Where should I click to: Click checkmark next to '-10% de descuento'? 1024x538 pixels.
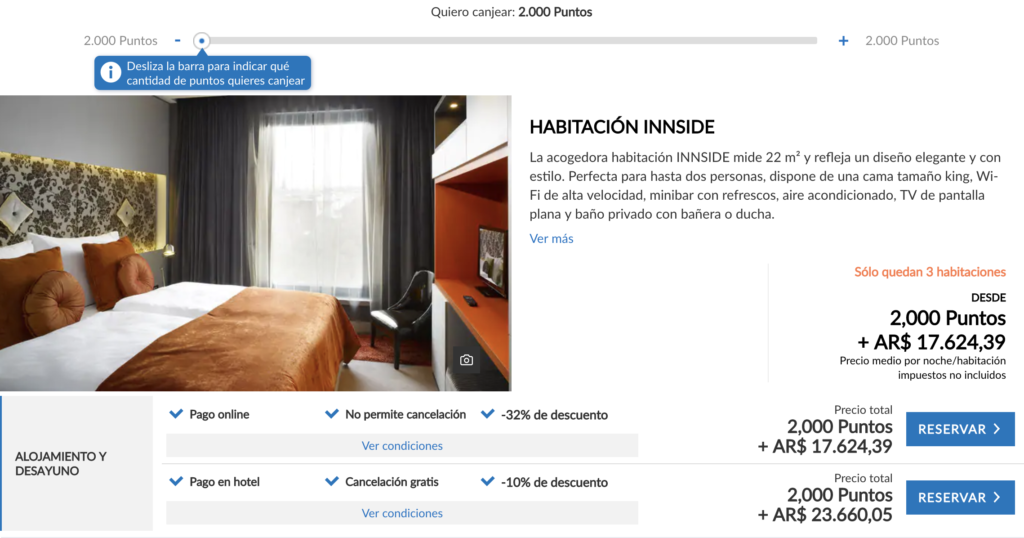pos(487,482)
